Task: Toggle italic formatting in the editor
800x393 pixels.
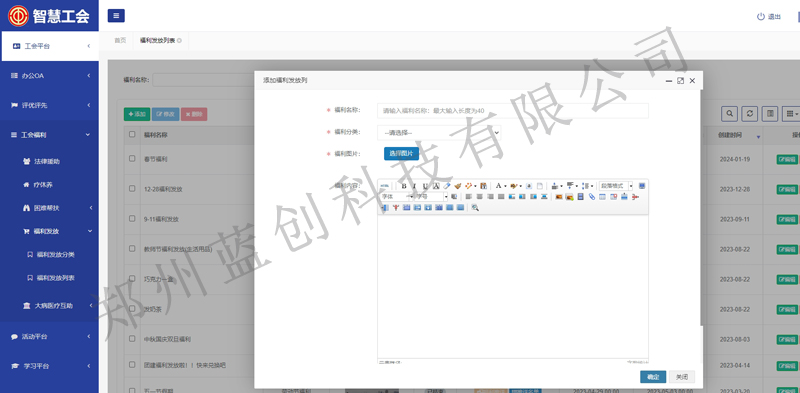Action: [x=414, y=186]
